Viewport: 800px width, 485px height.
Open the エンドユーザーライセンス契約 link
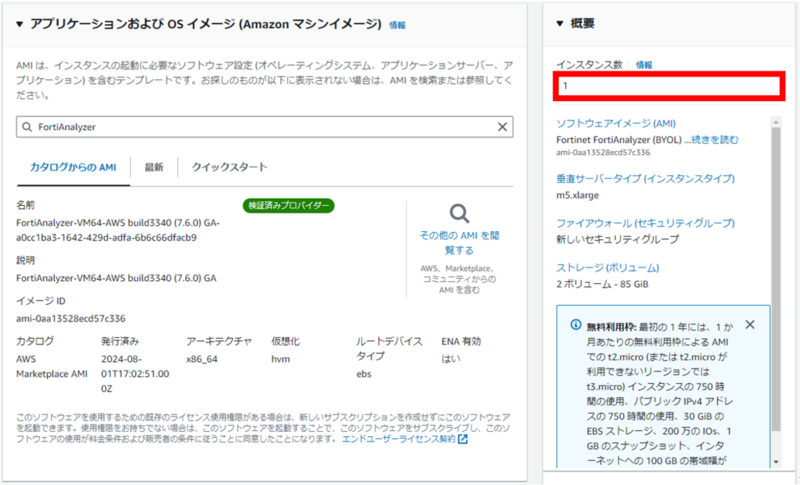[x=398, y=439]
